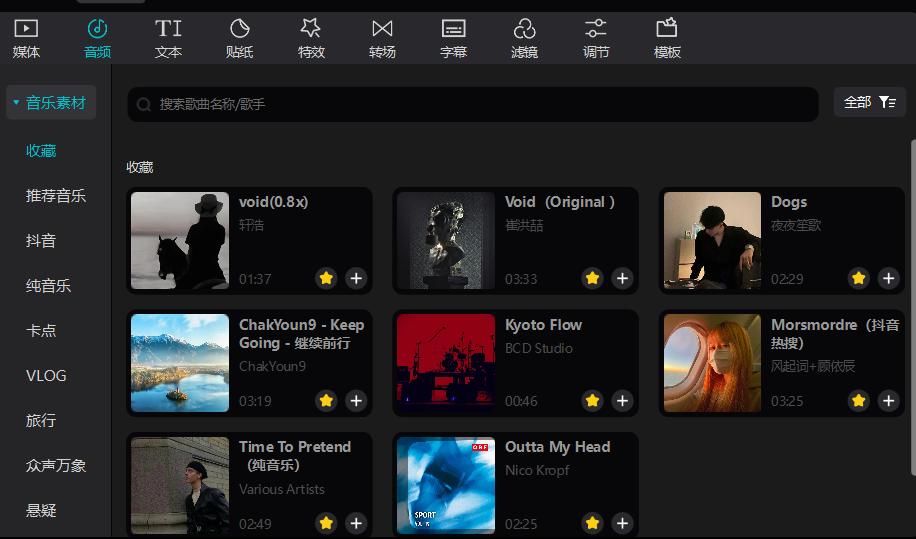Toggle favorite star on Kyoto Flow

coord(593,401)
